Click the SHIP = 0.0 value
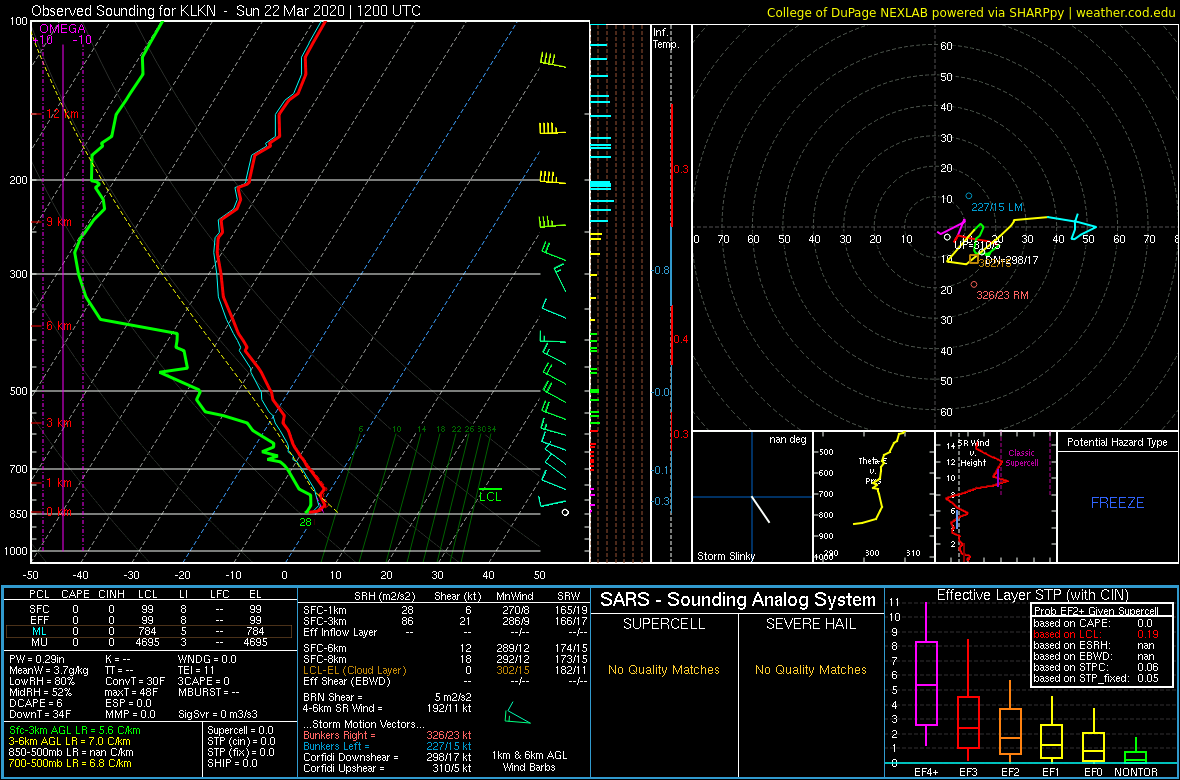The width and height of the screenshot is (1180, 780). pyautogui.click(x=232, y=762)
